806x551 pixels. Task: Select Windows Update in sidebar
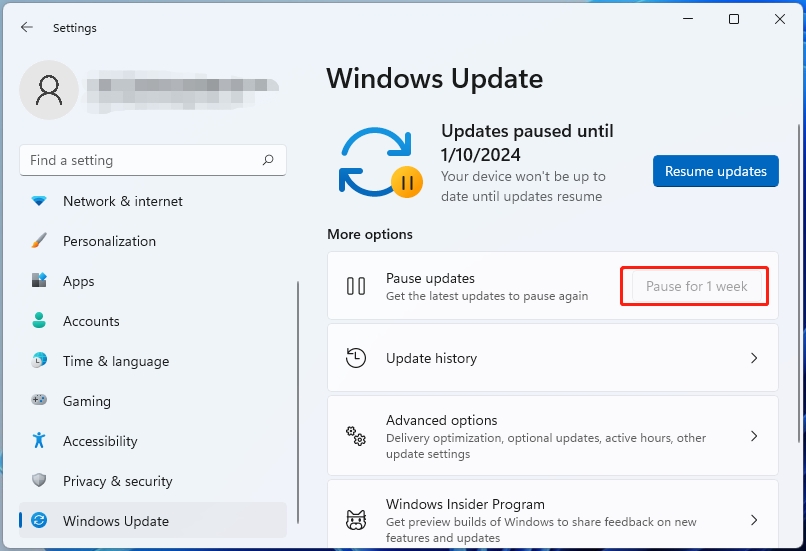click(x=153, y=521)
